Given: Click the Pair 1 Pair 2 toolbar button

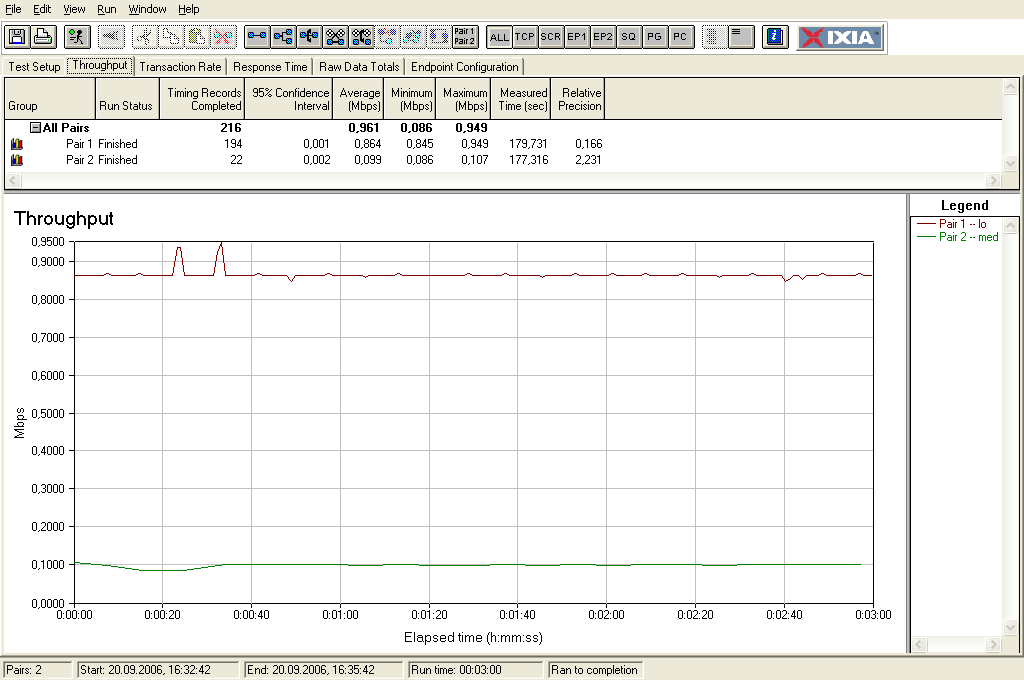Looking at the screenshot, I should tap(465, 37).
